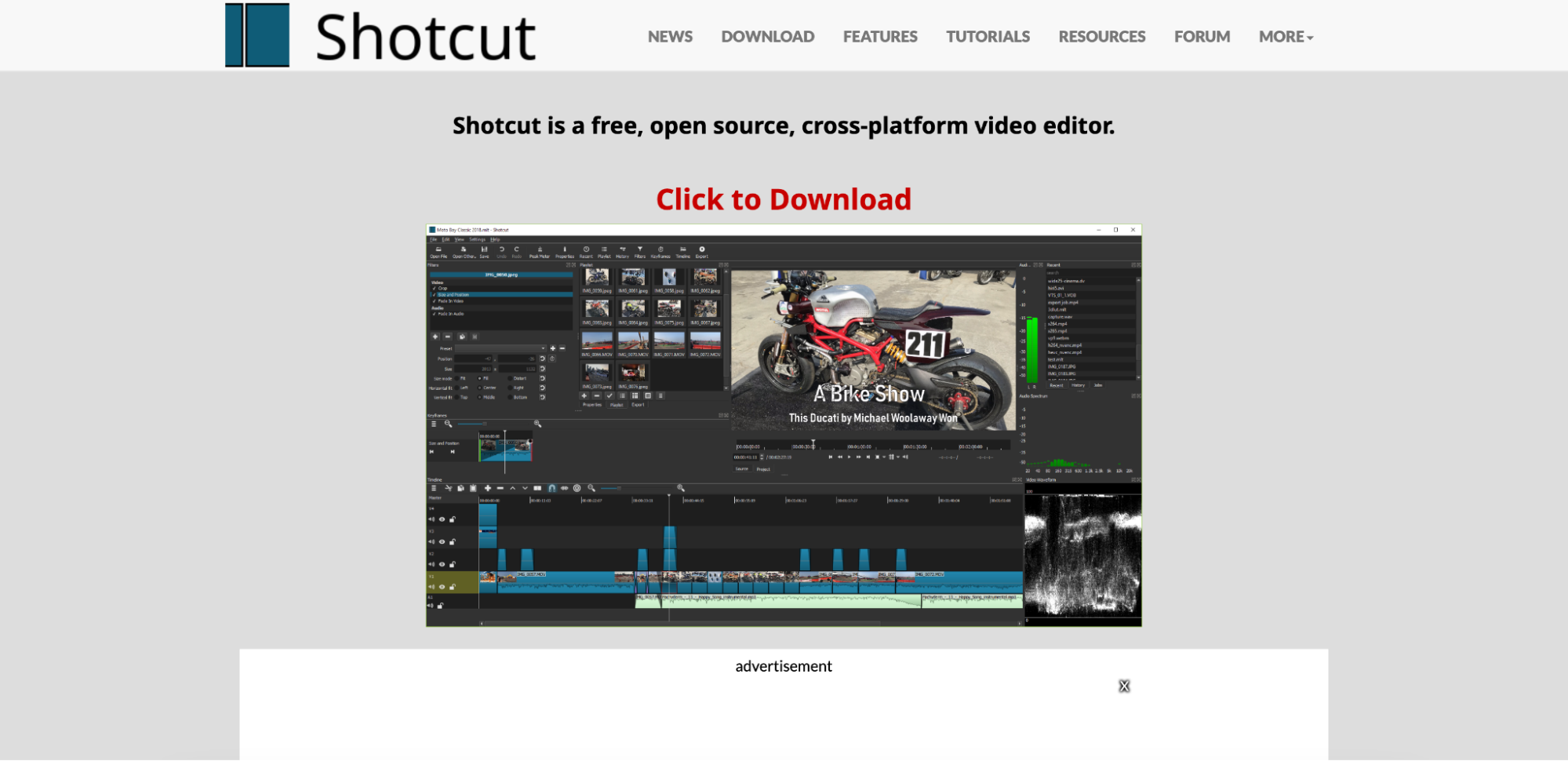Expand the MORE dropdown in the navigation bar
This screenshot has height=761, width=1568.
[x=1286, y=37]
